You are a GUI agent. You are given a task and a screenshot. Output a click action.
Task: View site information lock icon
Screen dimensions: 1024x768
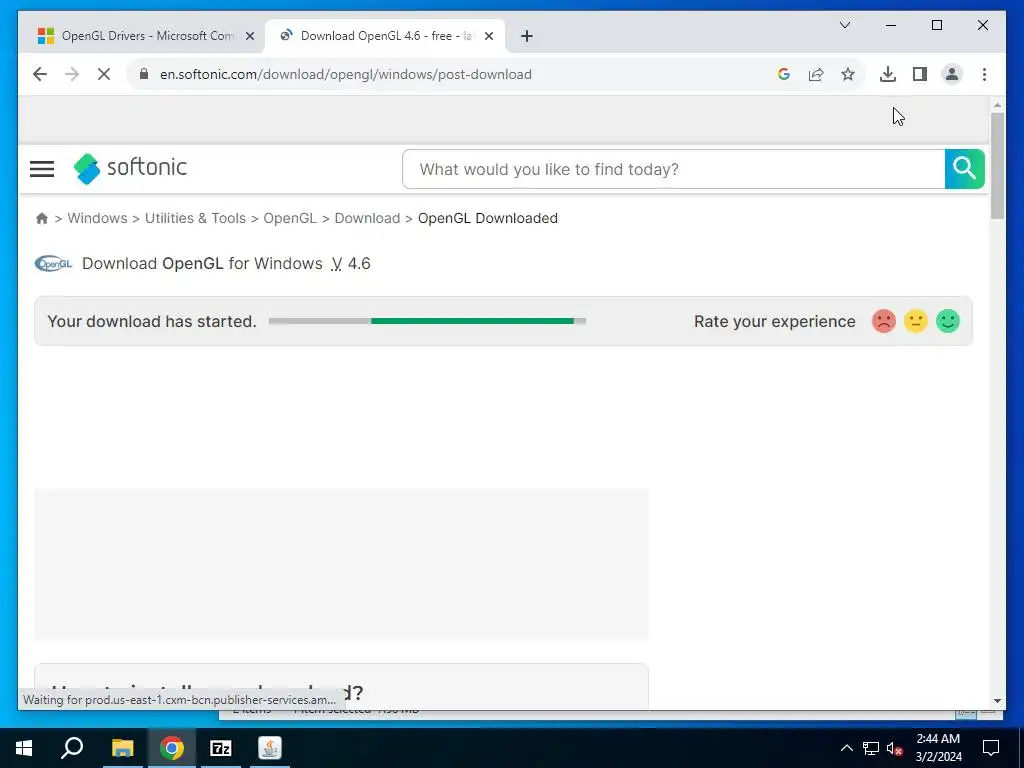[x=144, y=74]
